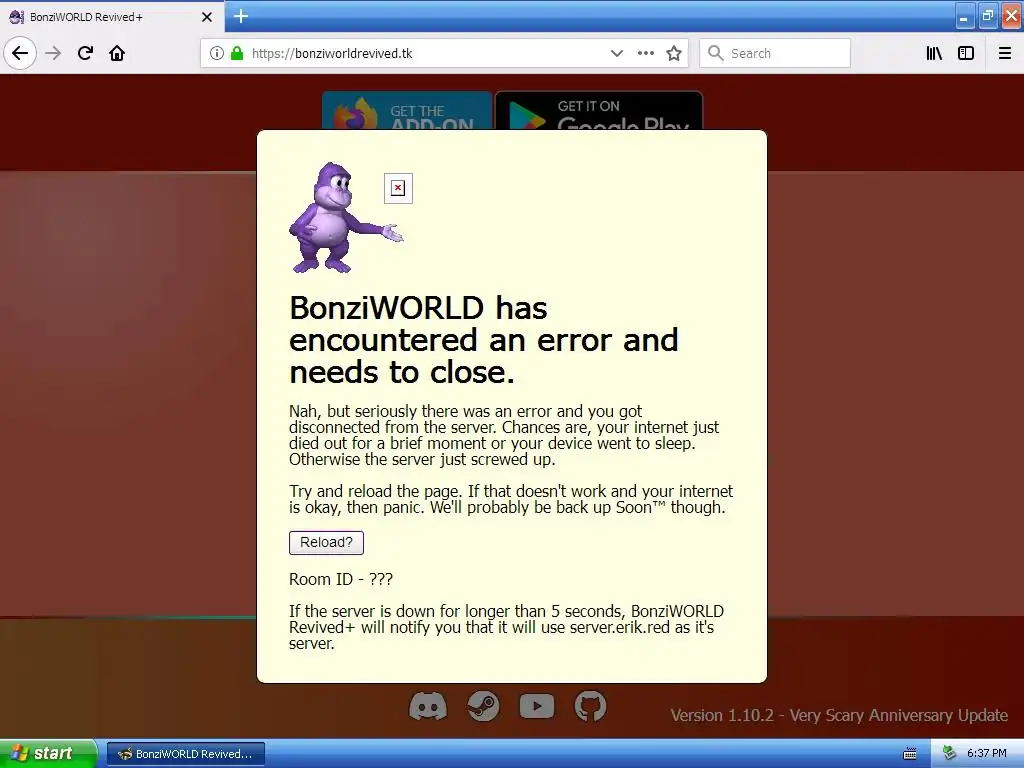
Task: Click the Reload? button in the error dialog
Action: coord(327,543)
